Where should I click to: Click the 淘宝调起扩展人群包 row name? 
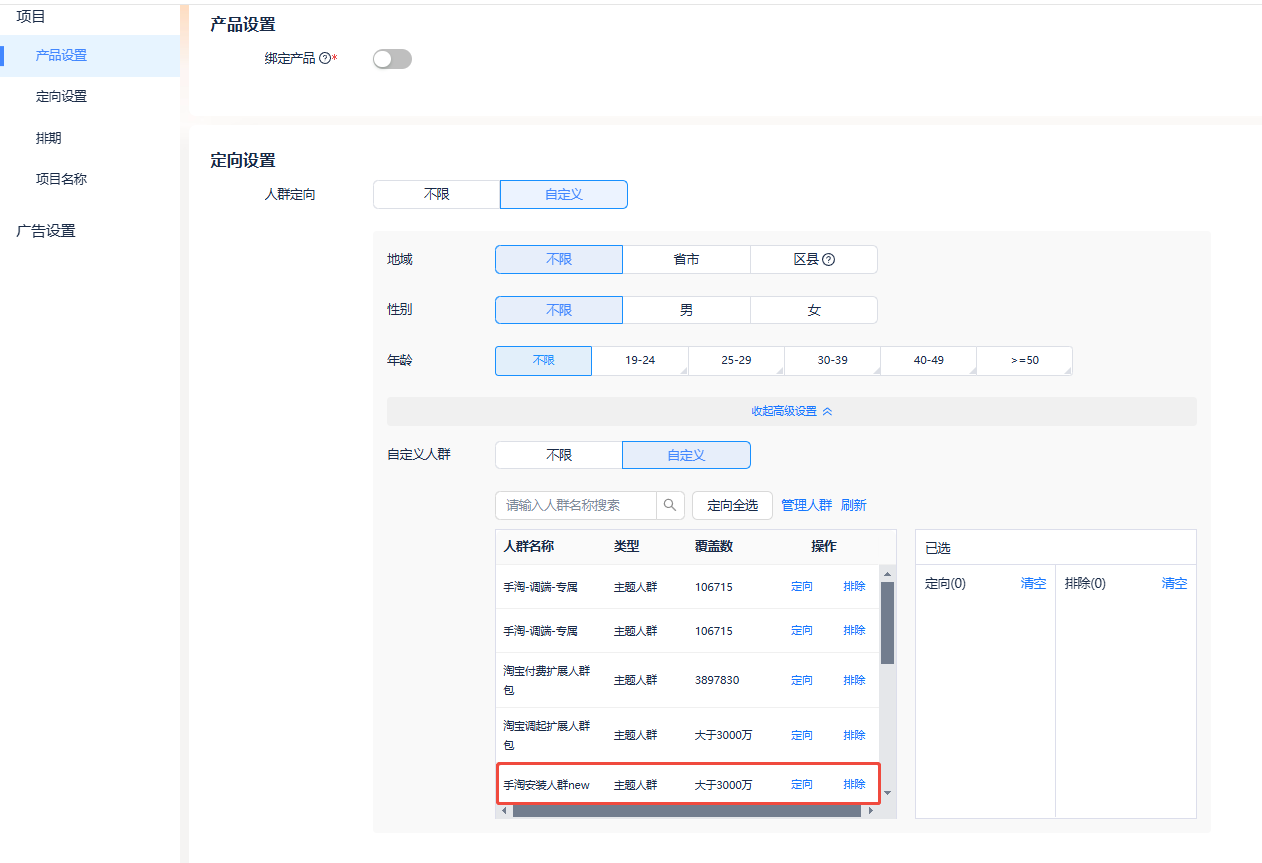(547, 735)
